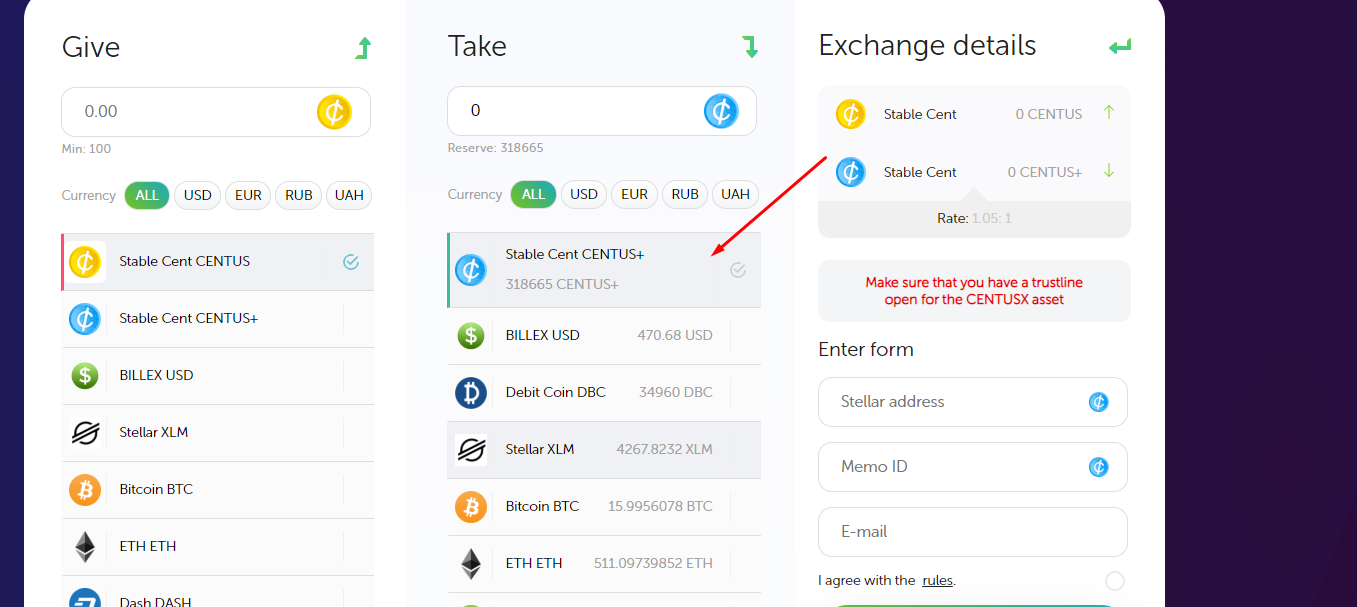
Task: Click BILLEX USD dollar icon in Give list
Action: coord(85,376)
